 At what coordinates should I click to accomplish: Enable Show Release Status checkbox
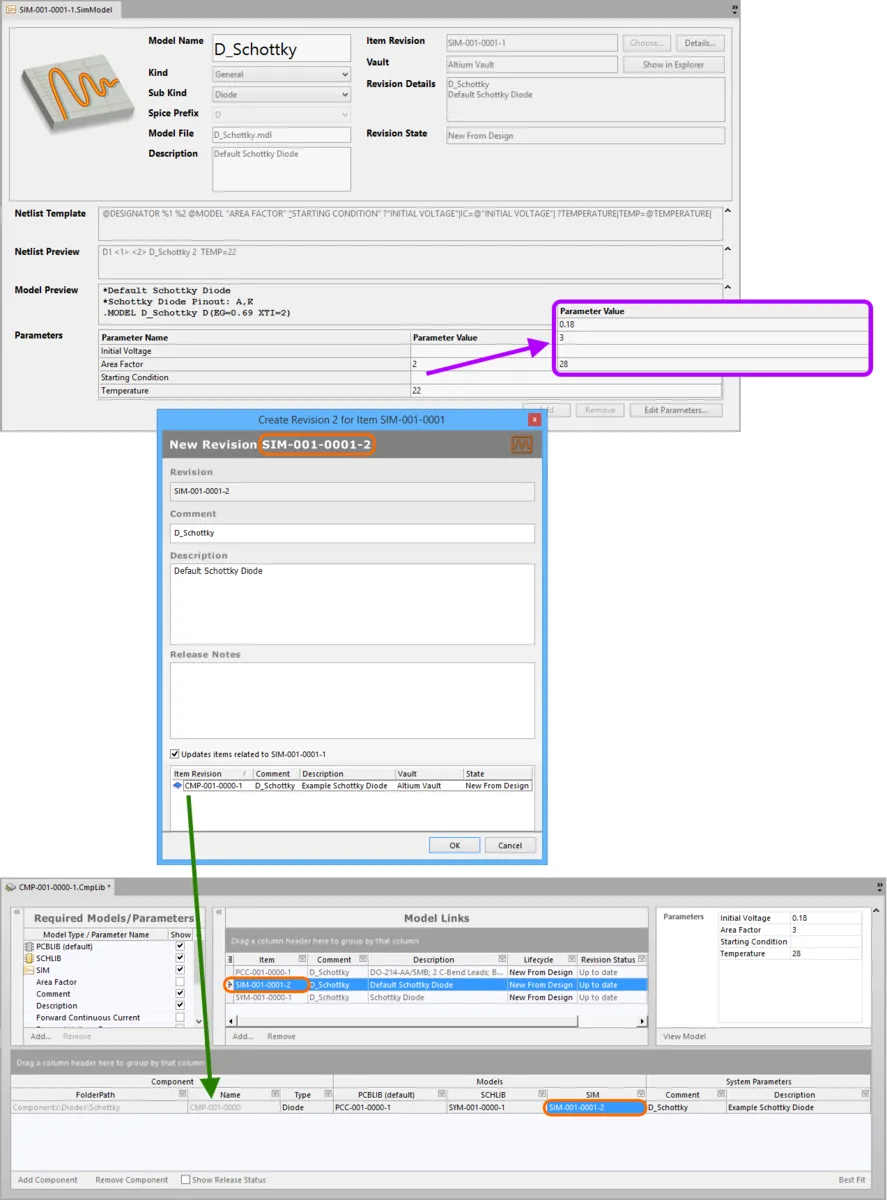(x=186, y=1180)
